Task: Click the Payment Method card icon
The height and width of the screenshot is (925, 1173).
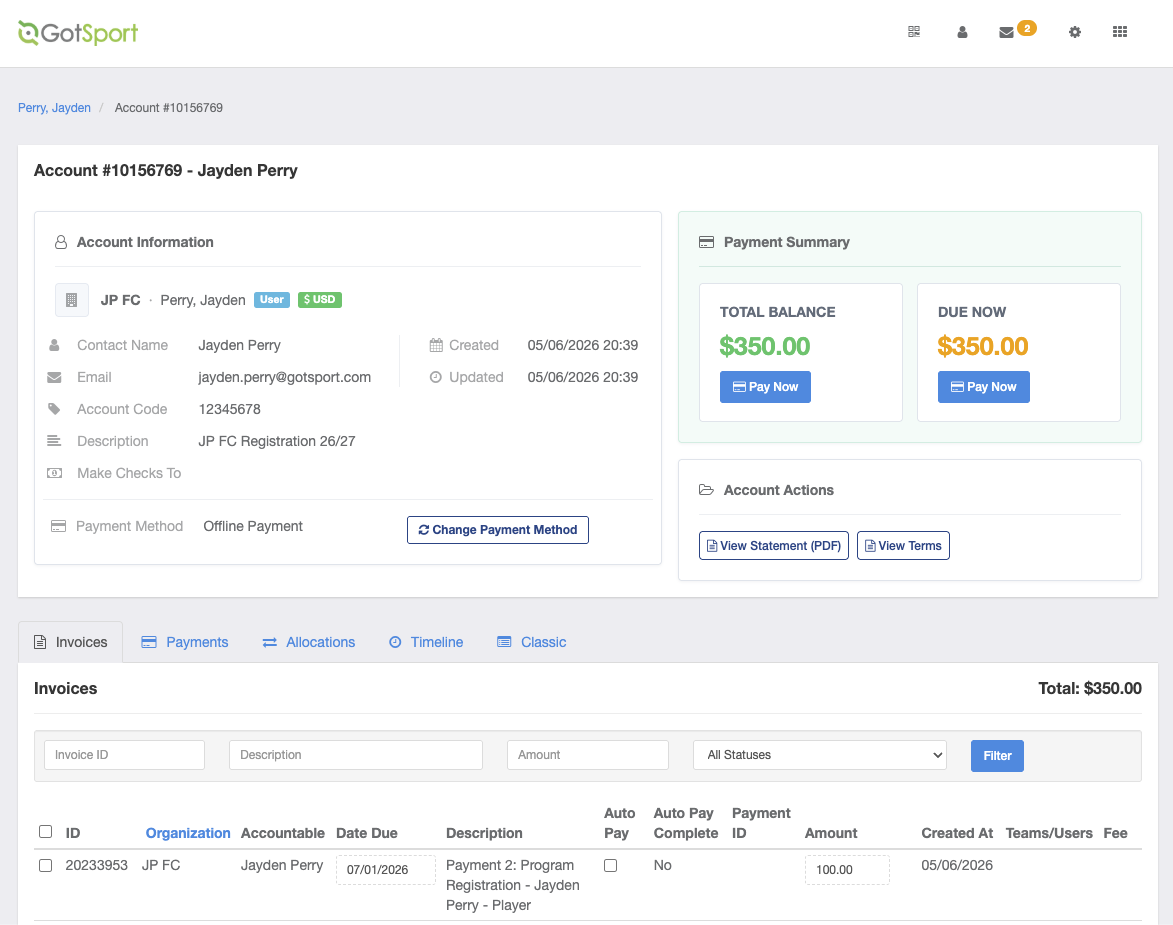Action: pos(58,526)
